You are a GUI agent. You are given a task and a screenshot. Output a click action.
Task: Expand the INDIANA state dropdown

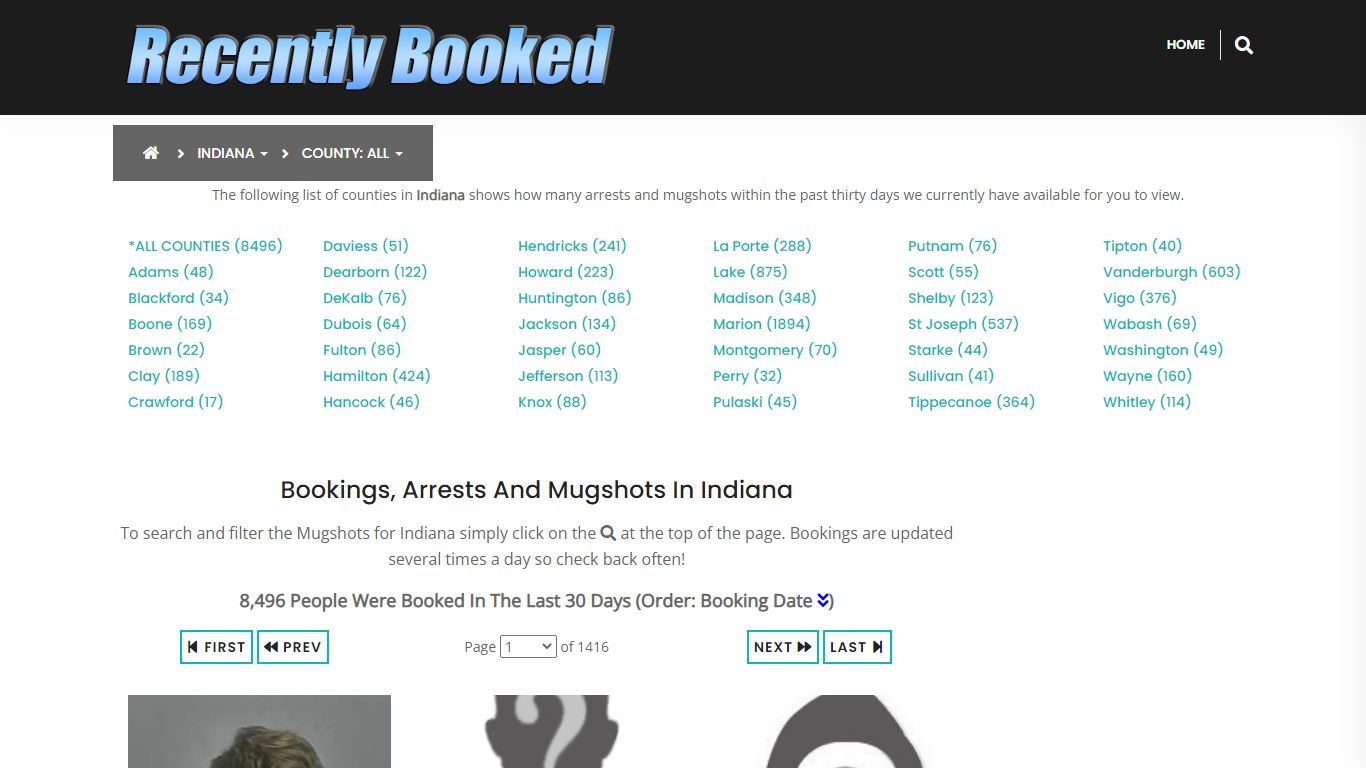click(232, 153)
